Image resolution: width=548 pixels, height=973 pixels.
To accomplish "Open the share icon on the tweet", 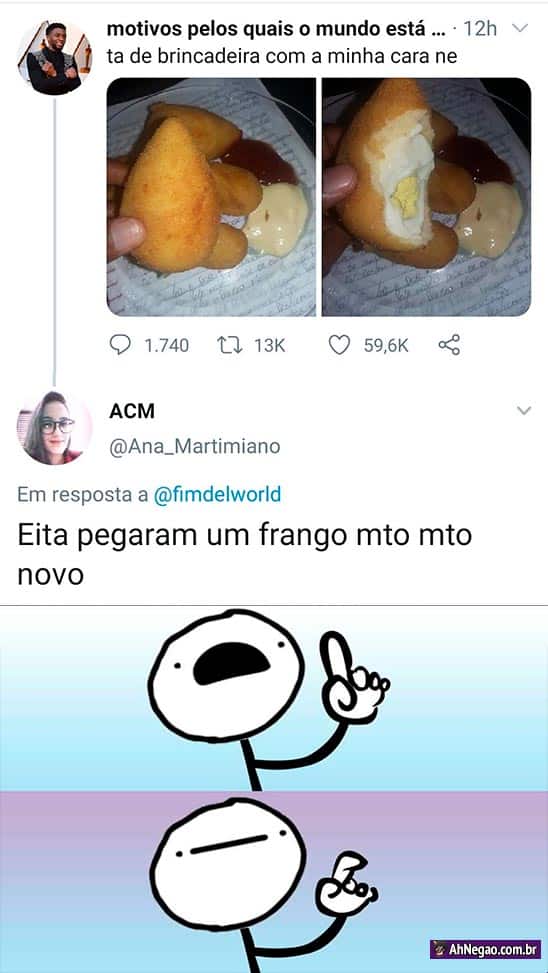I will click(449, 345).
